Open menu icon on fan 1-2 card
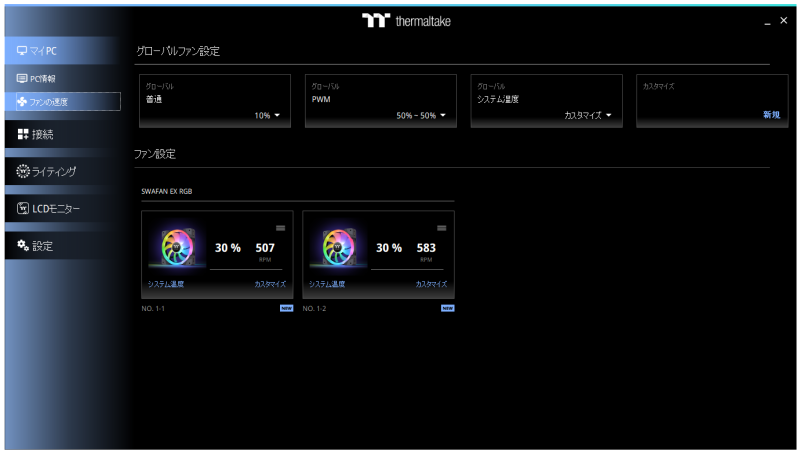 [441, 228]
